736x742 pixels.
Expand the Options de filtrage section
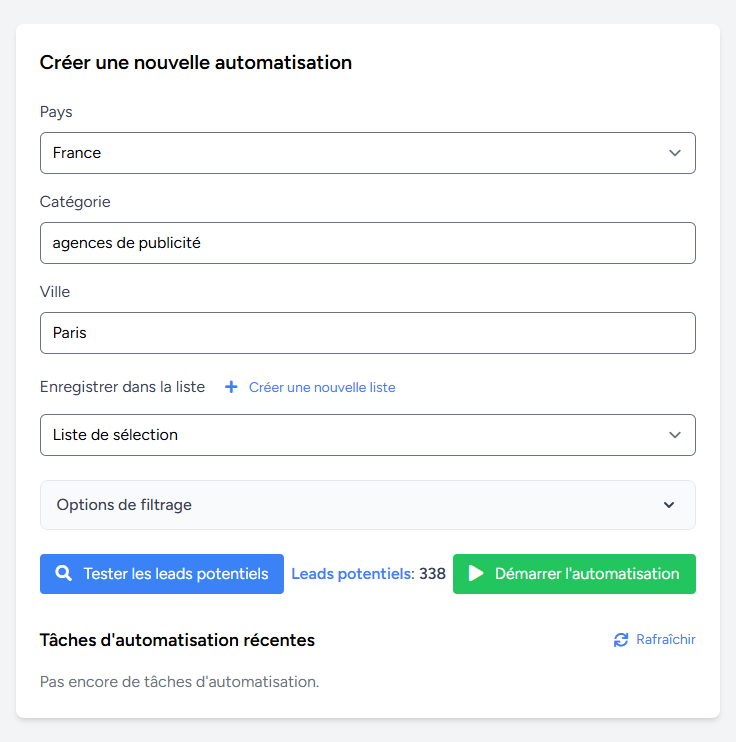368,505
